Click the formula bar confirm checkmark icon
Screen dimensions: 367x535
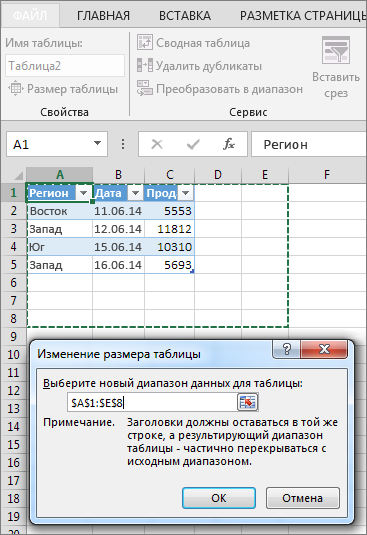pos(193,144)
